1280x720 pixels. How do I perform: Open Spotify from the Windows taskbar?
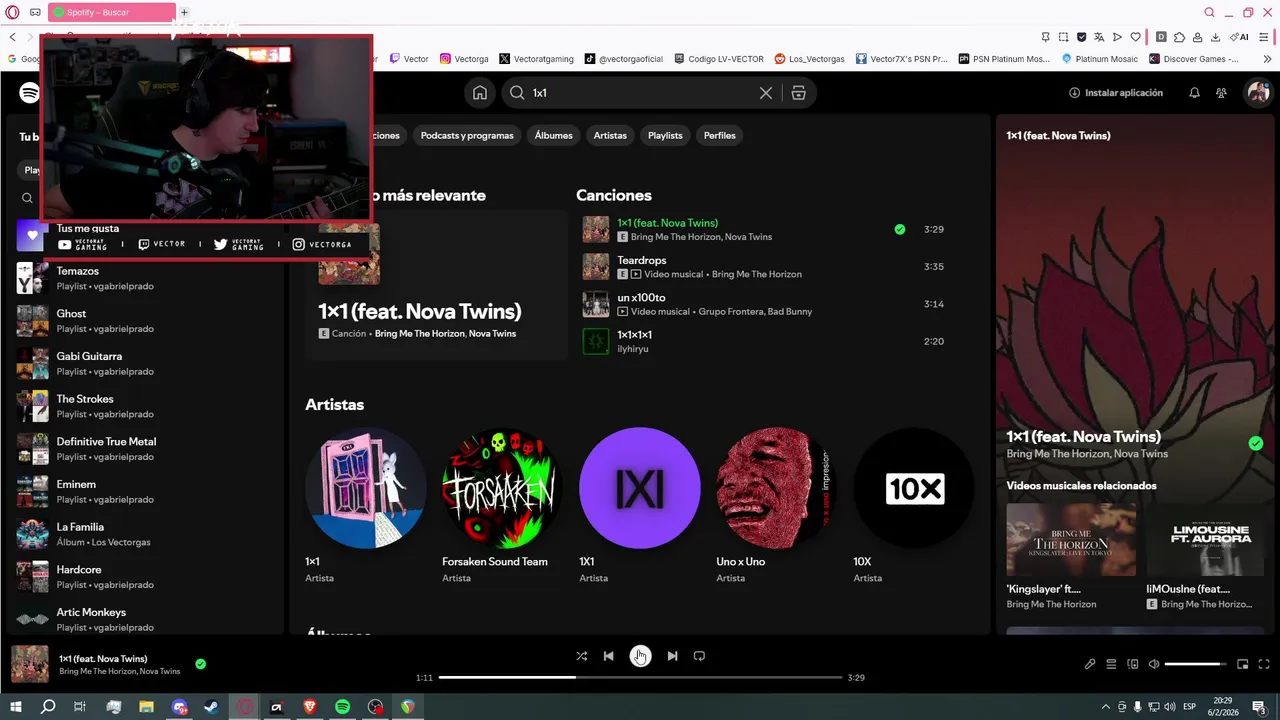click(342, 707)
